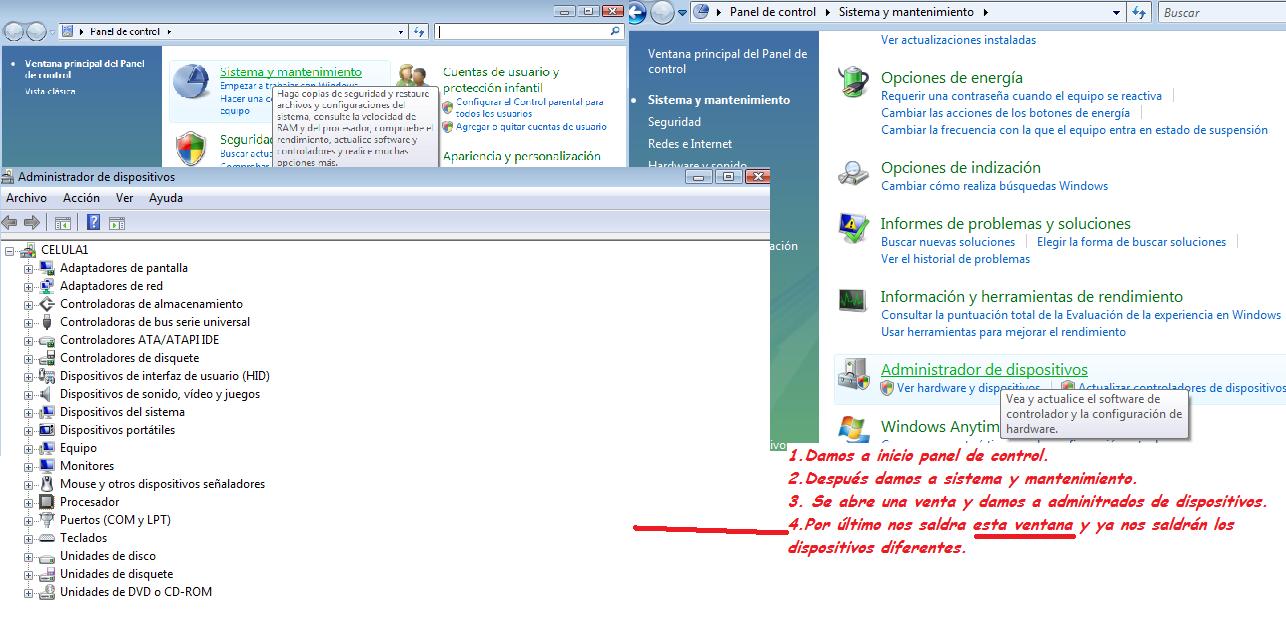The image size is (1286, 620).
Task: Click the Información y herramientas de rendimiento icon
Action: coord(853,299)
